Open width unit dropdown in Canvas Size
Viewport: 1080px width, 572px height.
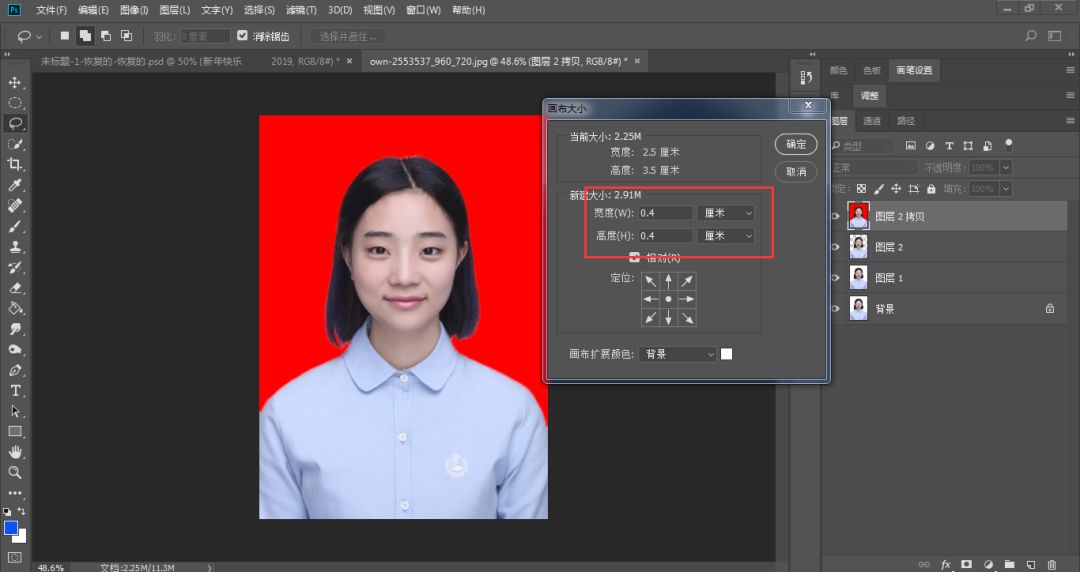[x=727, y=214]
